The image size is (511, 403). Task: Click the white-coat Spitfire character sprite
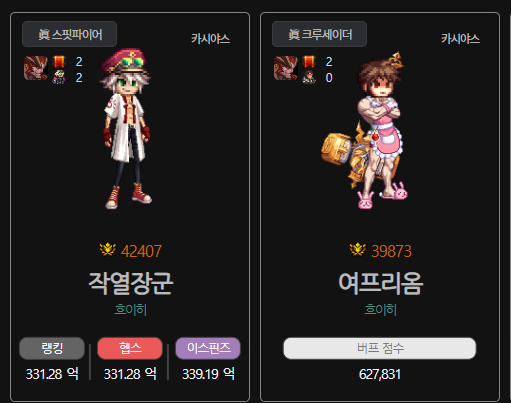(126, 129)
